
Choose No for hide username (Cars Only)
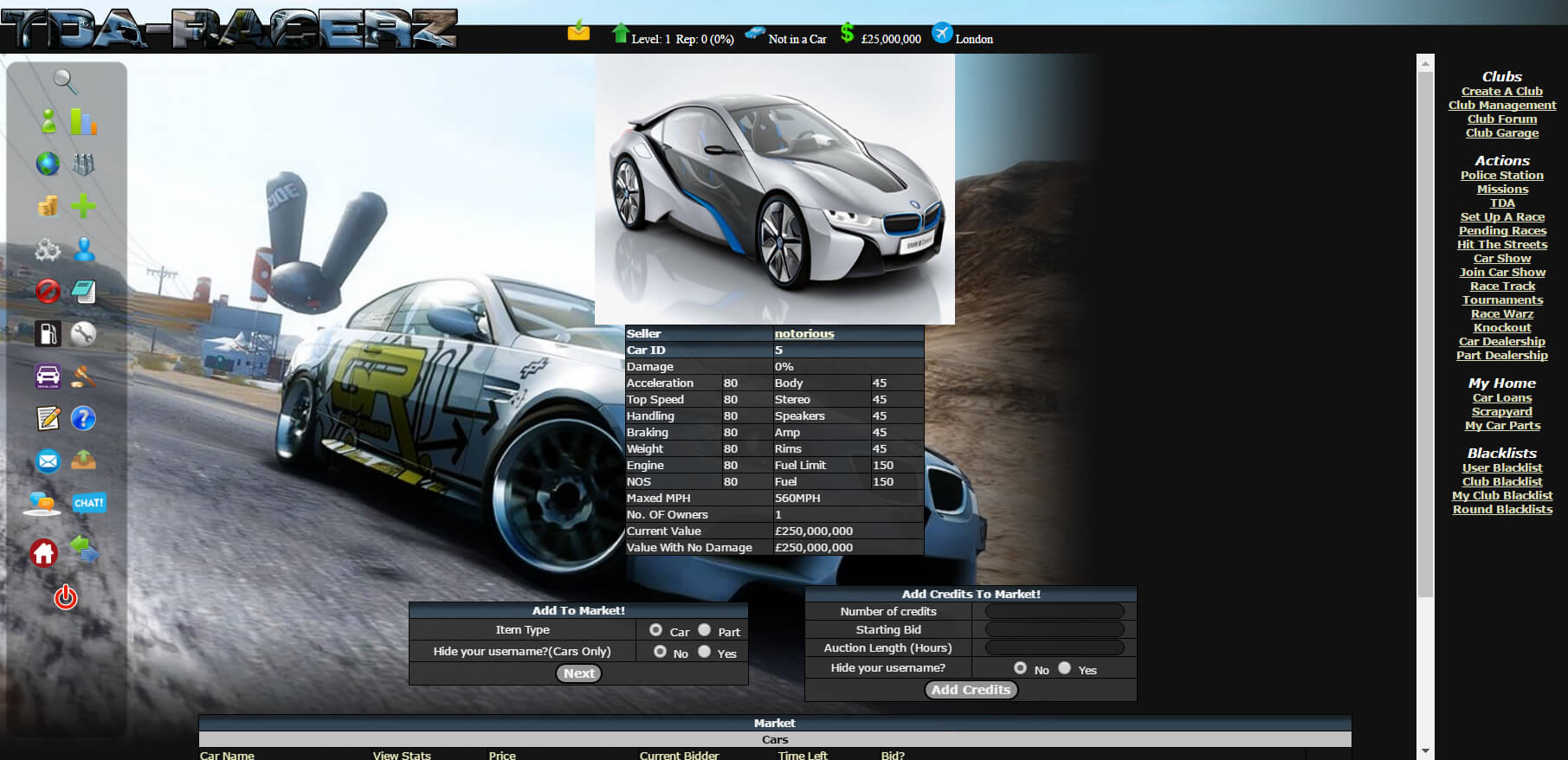tap(660, 652)
